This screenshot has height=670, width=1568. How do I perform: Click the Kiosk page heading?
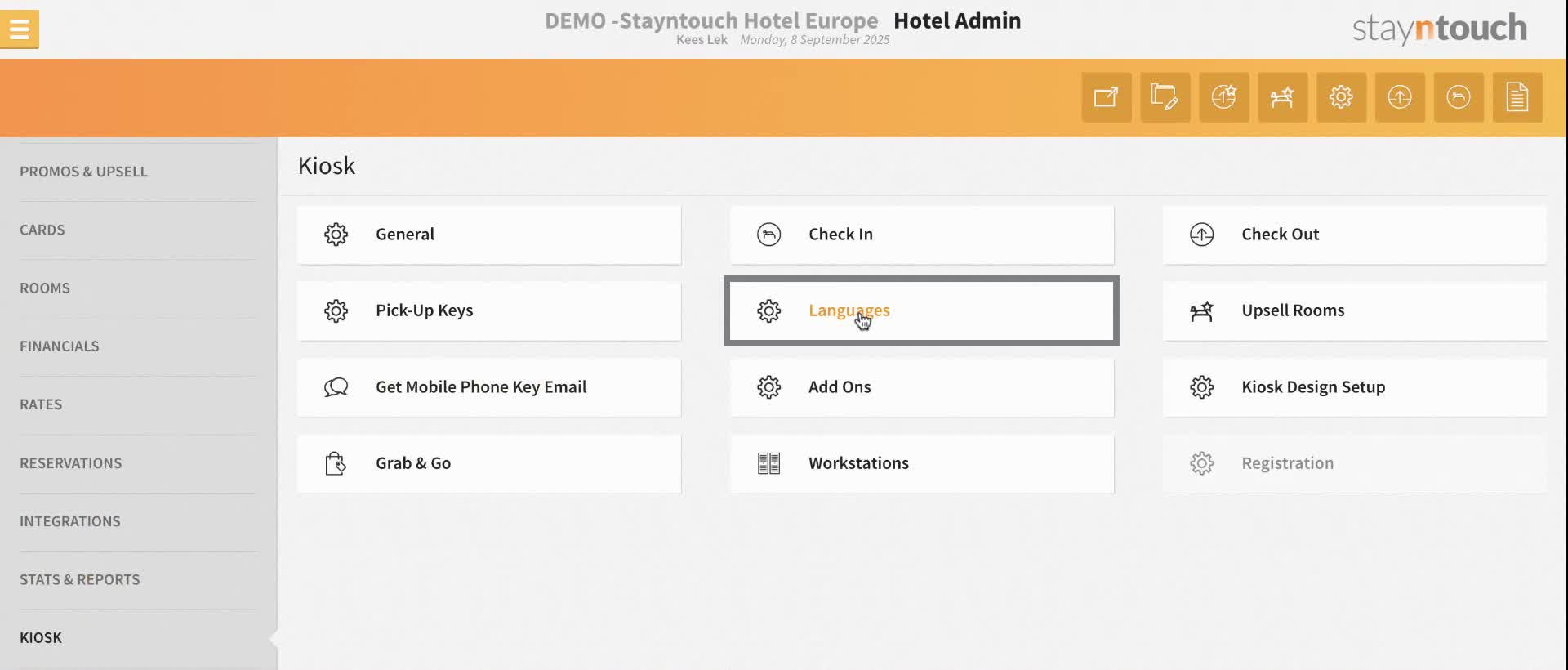point(327,166)
